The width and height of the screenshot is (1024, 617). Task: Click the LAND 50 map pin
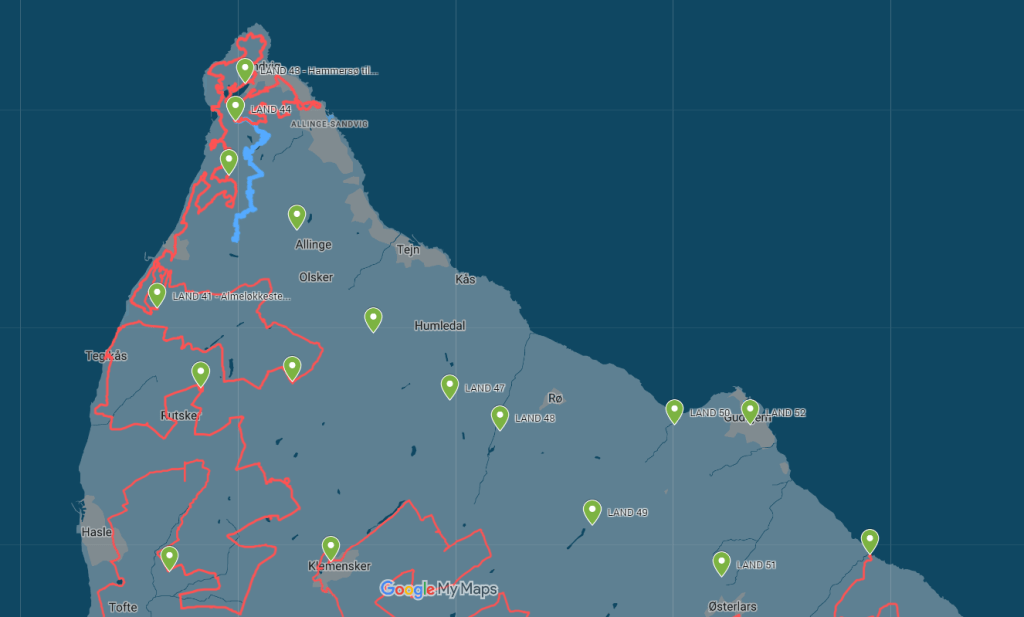[675, 411]
